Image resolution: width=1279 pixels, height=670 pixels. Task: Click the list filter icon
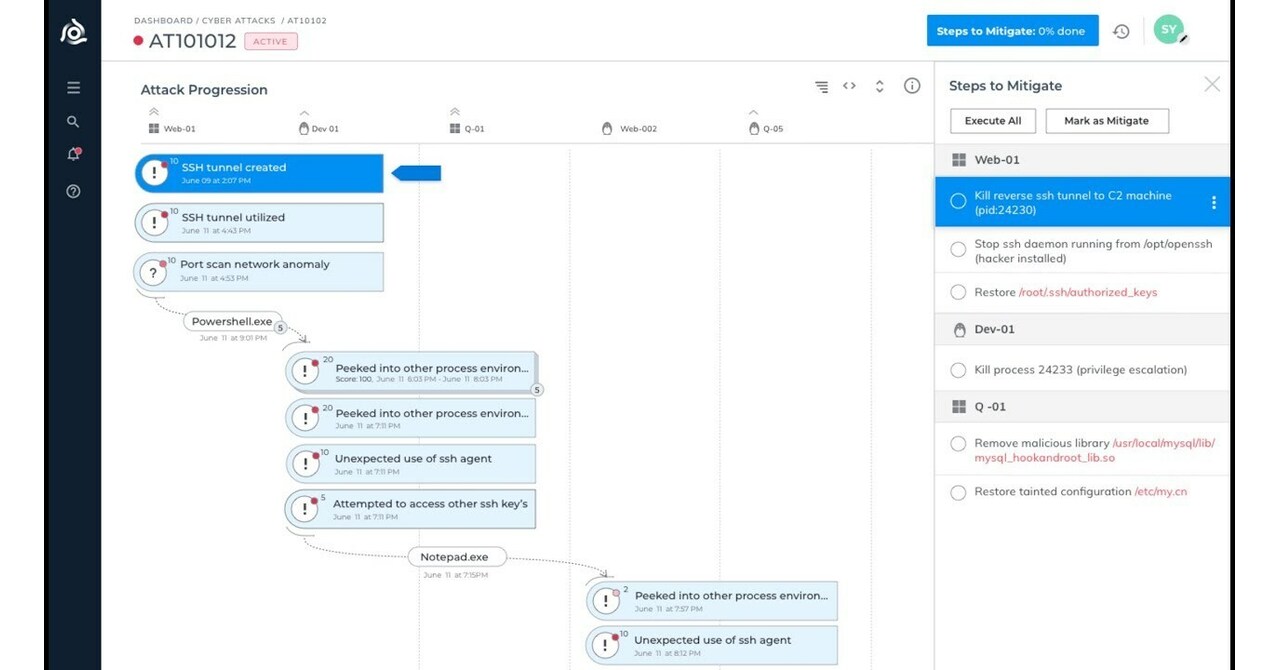821,87
